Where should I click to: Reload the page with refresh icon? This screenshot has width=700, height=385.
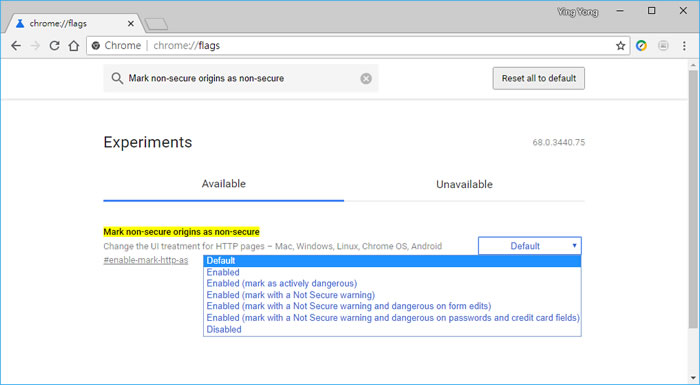(54, 46)
